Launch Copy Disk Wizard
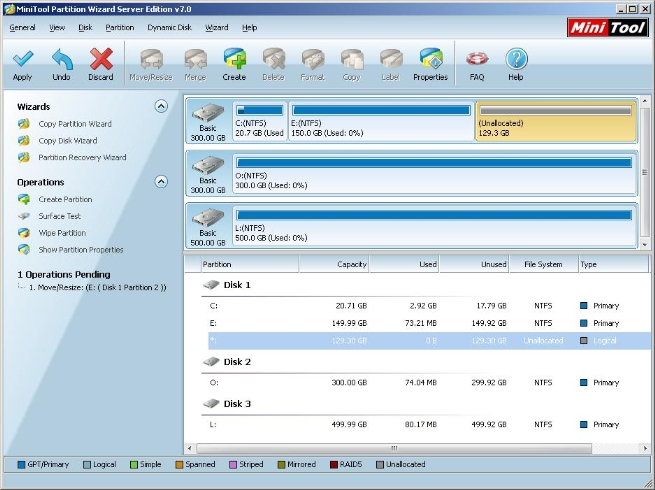The image size is (655, 490). click(x=68, y=141)
